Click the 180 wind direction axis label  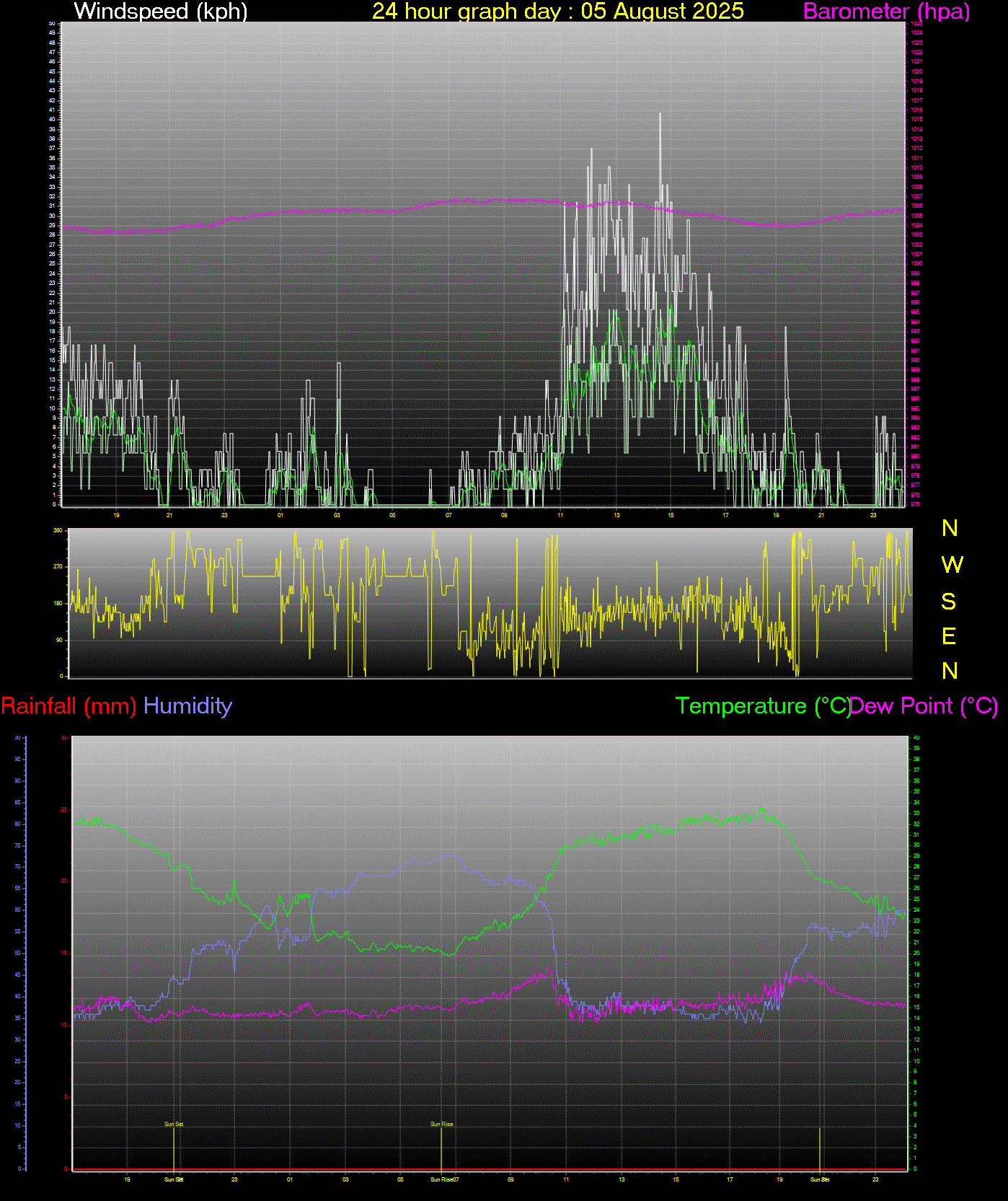pos(58,604)
